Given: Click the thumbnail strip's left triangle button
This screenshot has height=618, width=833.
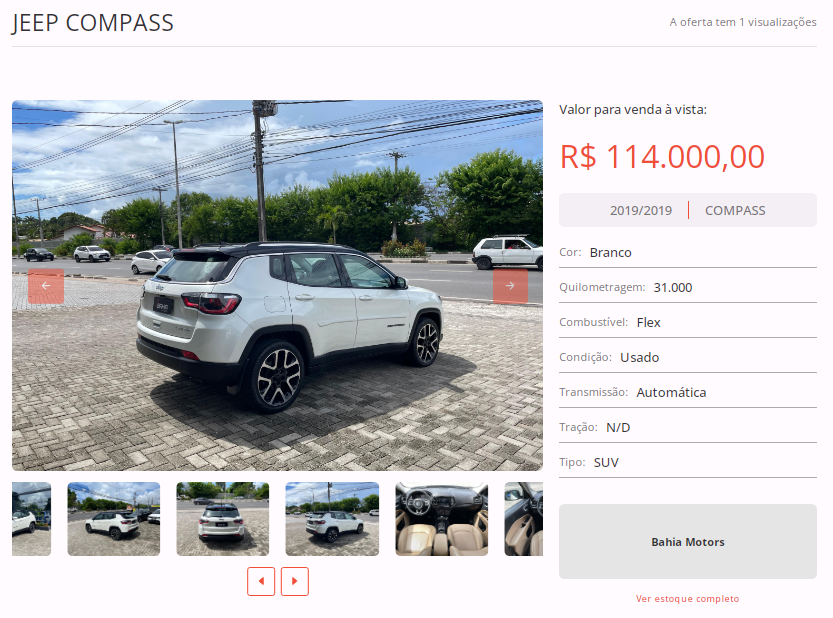Looking at the screenshot, I should (261, 581).
